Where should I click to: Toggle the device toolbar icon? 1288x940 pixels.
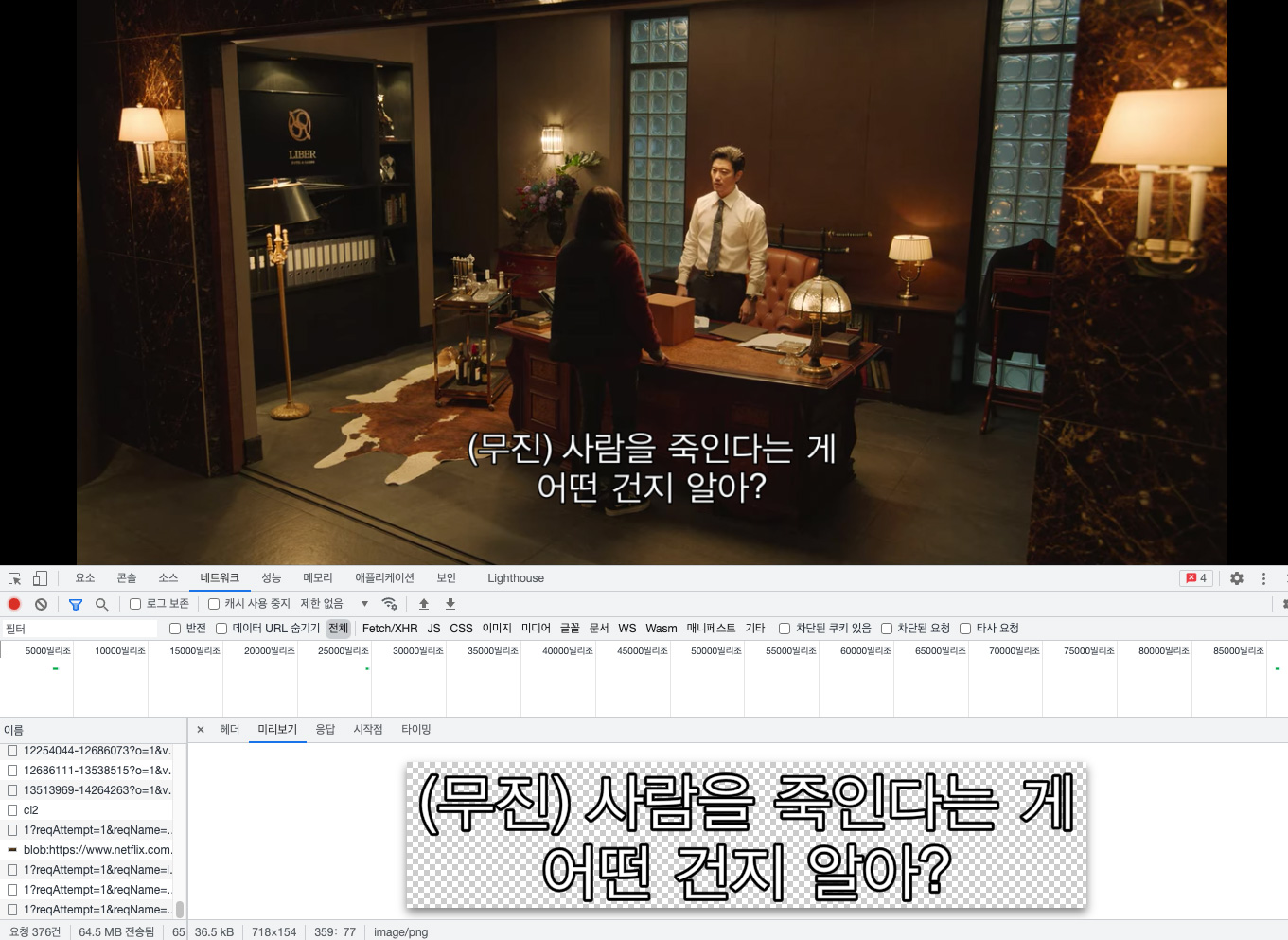[x=40, y=578]
